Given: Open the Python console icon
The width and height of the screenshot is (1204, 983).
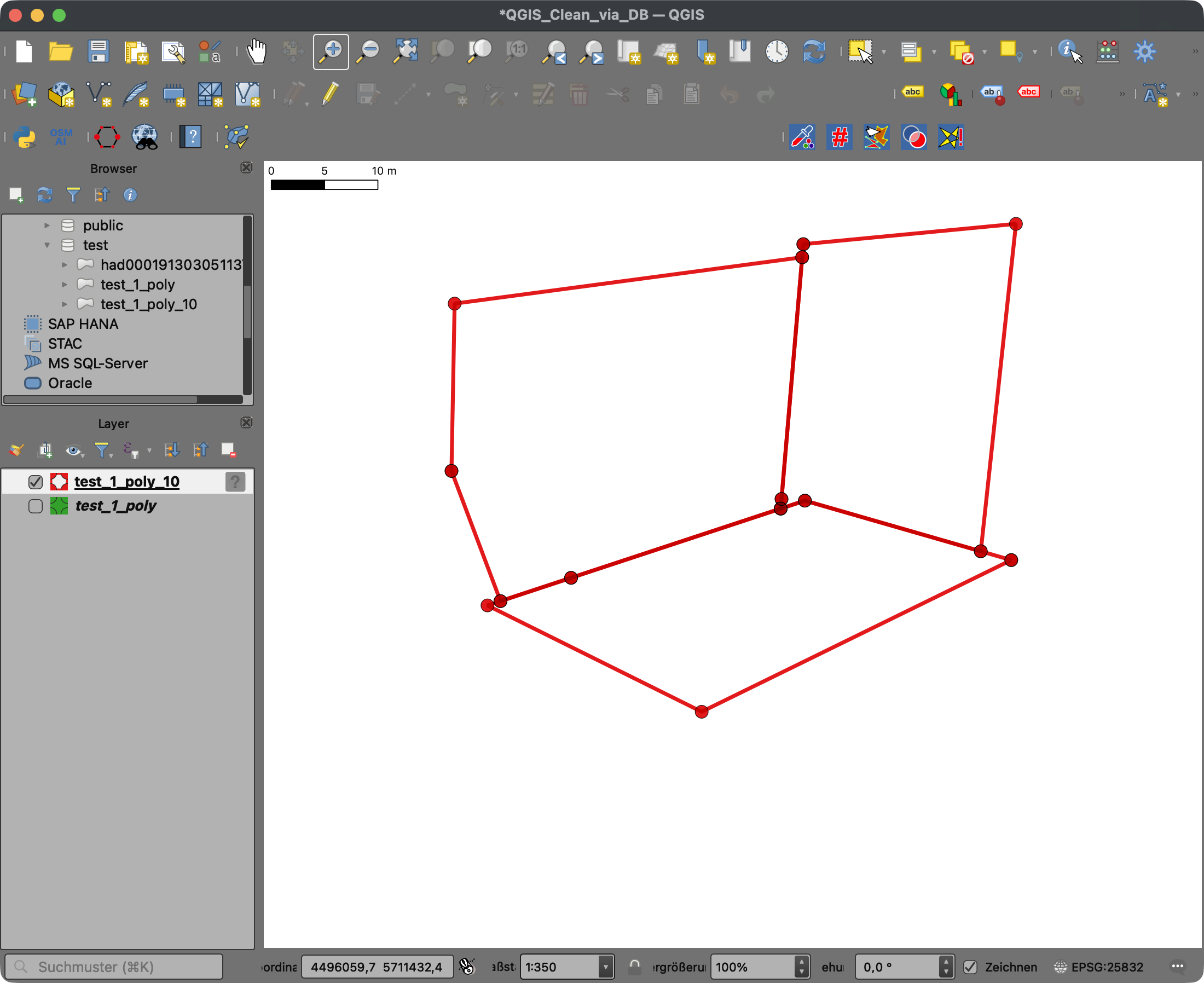Looking at the screenshot, I should pyautogui.click(x=24, y=137).
